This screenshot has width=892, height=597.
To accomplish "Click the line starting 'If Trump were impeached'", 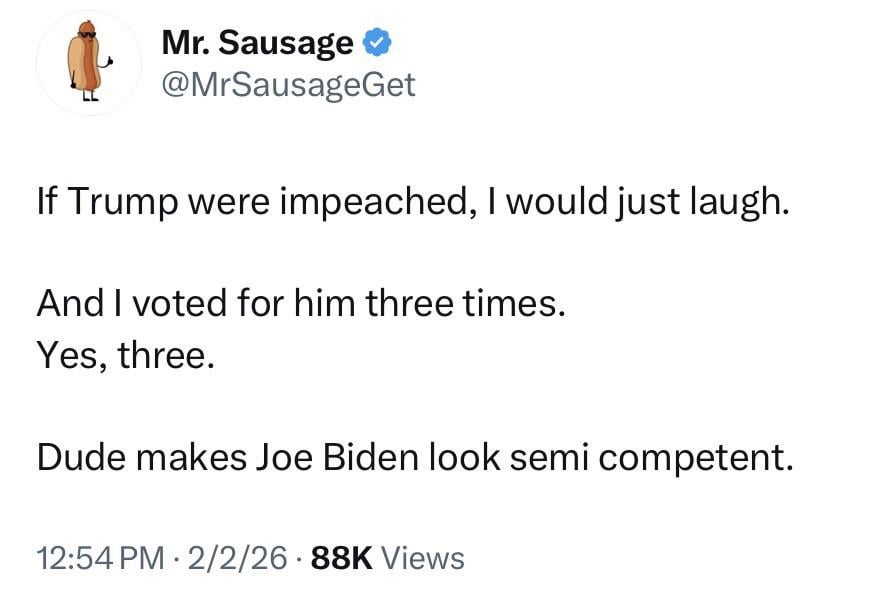I will 412,202.
